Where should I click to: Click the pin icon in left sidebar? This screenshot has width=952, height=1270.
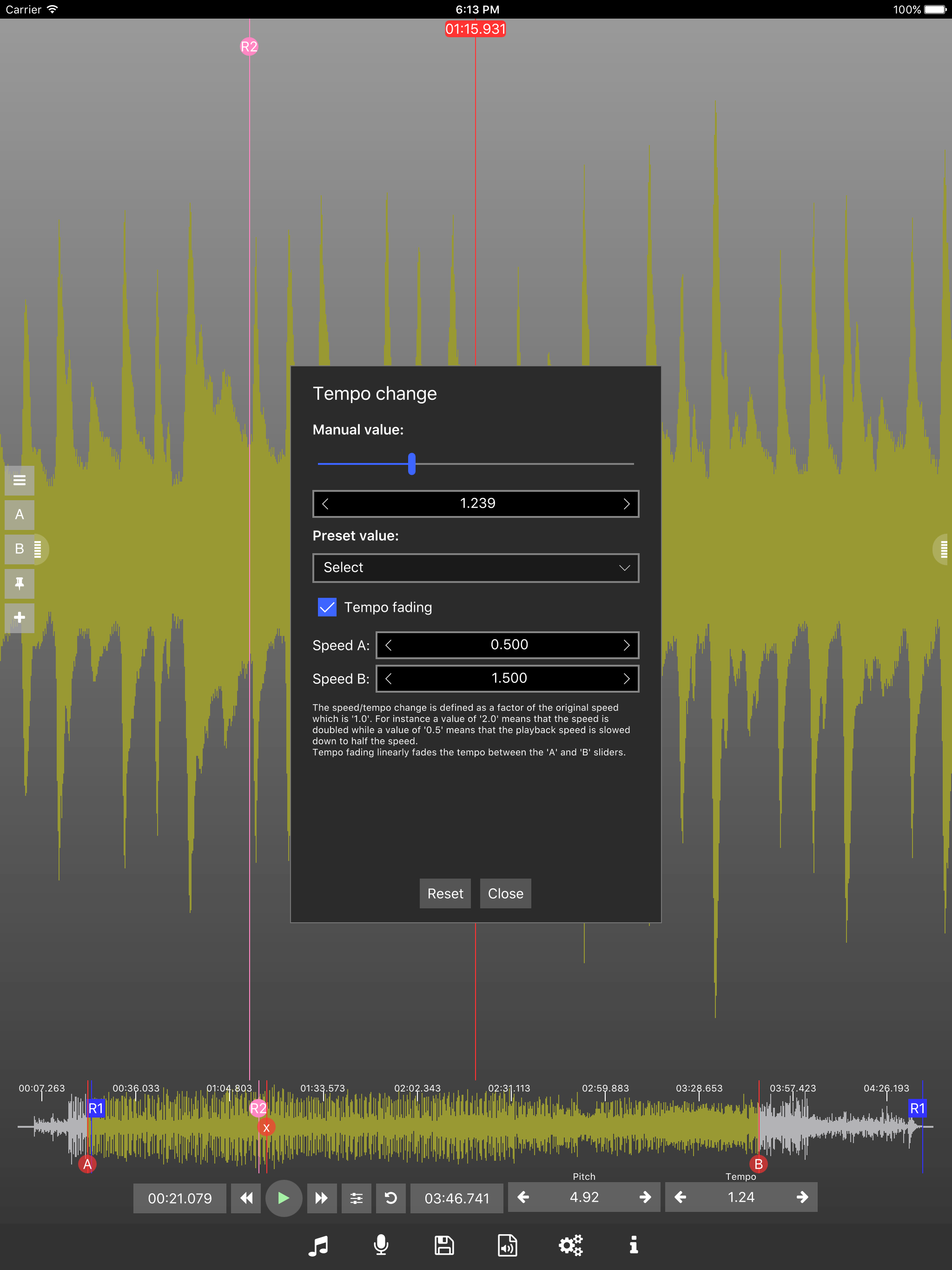[20, 583]
